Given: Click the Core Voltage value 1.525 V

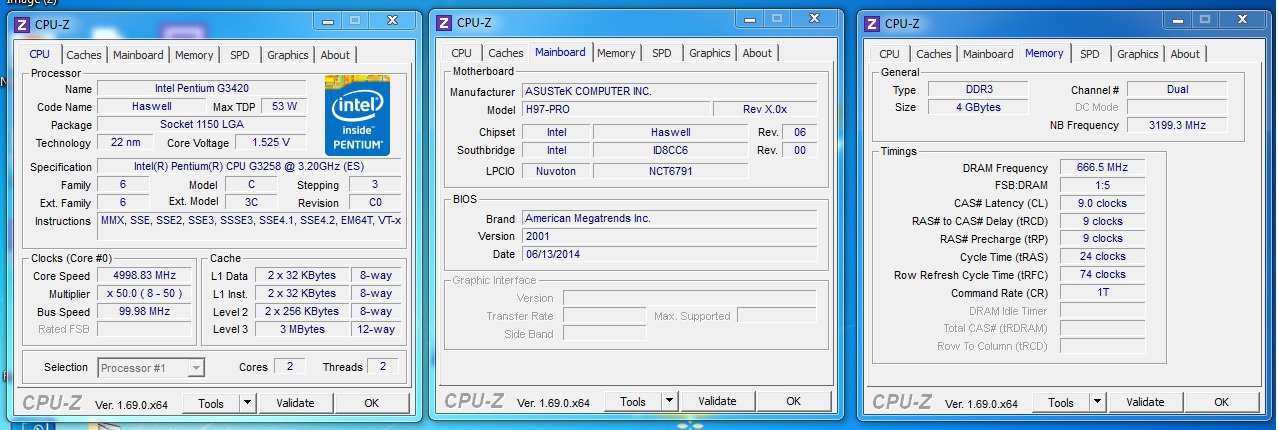Looking at the screenshot, I should point(270,143).
